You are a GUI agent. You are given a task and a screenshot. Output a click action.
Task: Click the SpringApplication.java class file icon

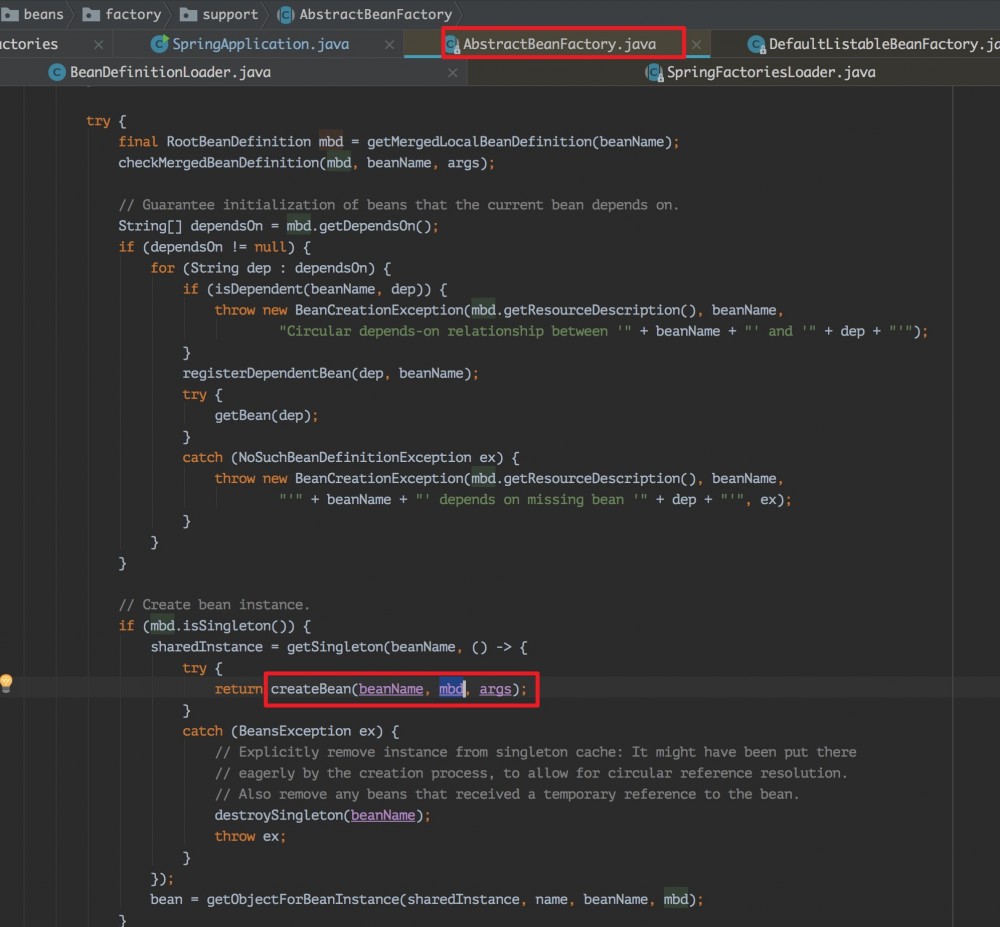tap(159, 44)
